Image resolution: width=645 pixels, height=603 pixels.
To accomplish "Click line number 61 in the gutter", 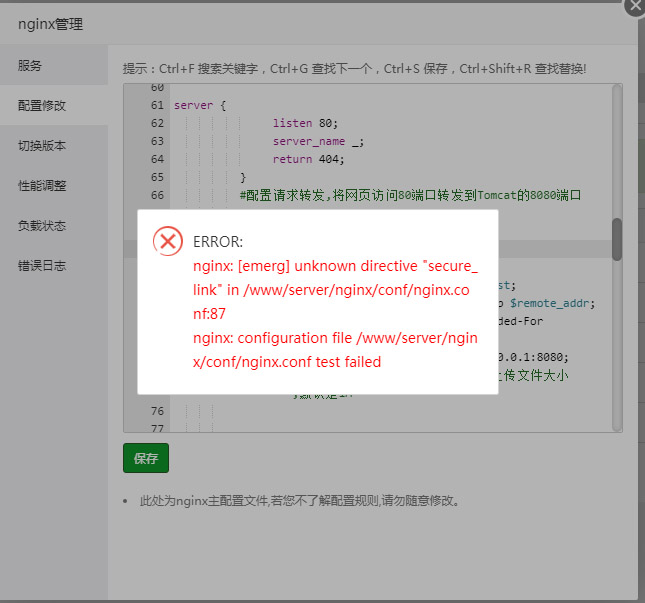I will pyautogui.click(x=156, y=105).
